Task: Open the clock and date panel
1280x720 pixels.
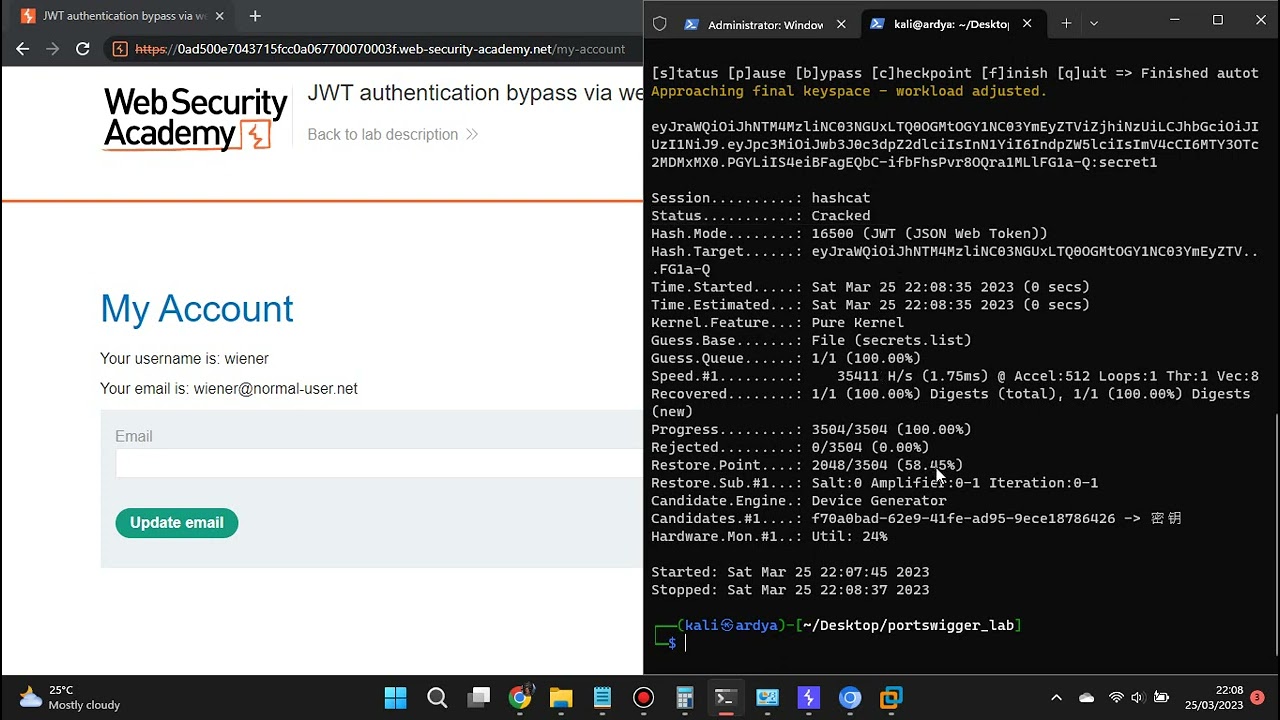Action: (1213, 698)
